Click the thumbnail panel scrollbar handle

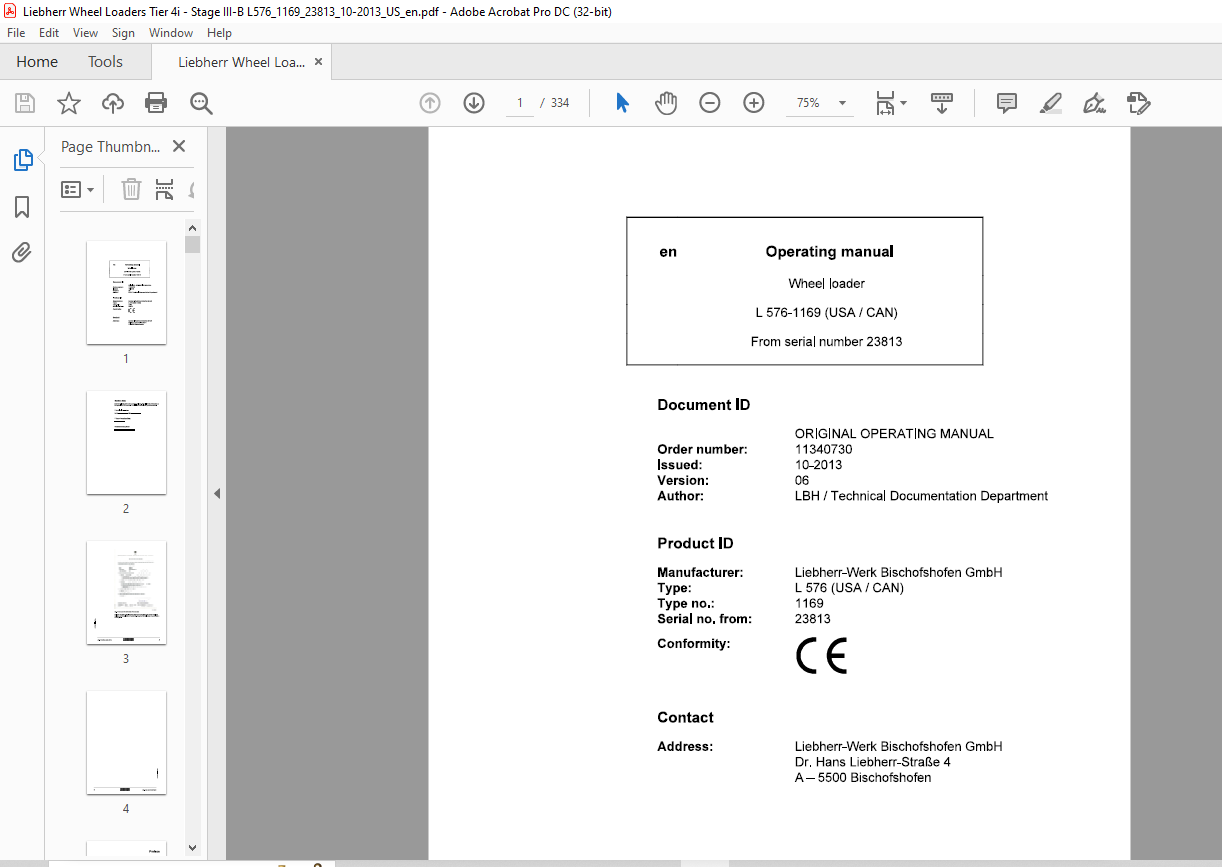(x=193, y=244)
